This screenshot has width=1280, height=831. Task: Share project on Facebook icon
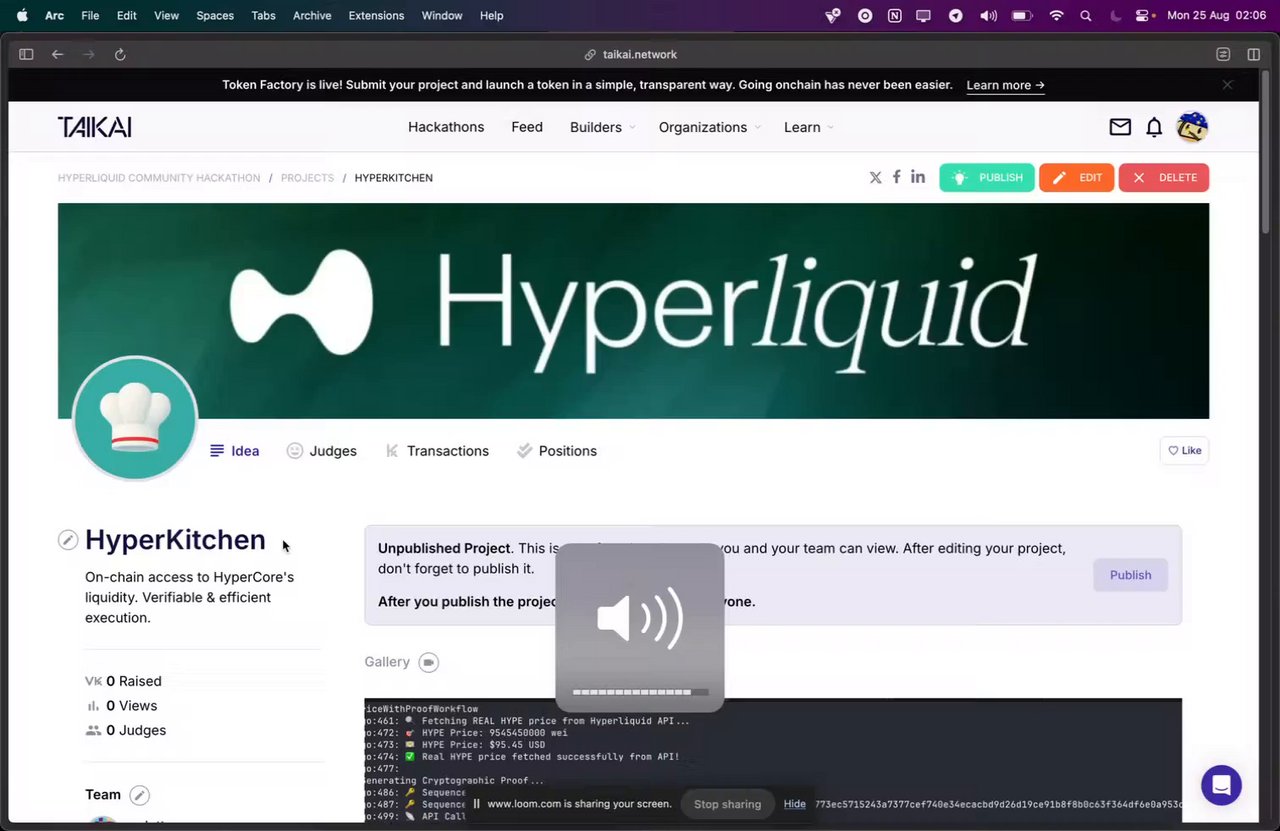pos(896,177)
